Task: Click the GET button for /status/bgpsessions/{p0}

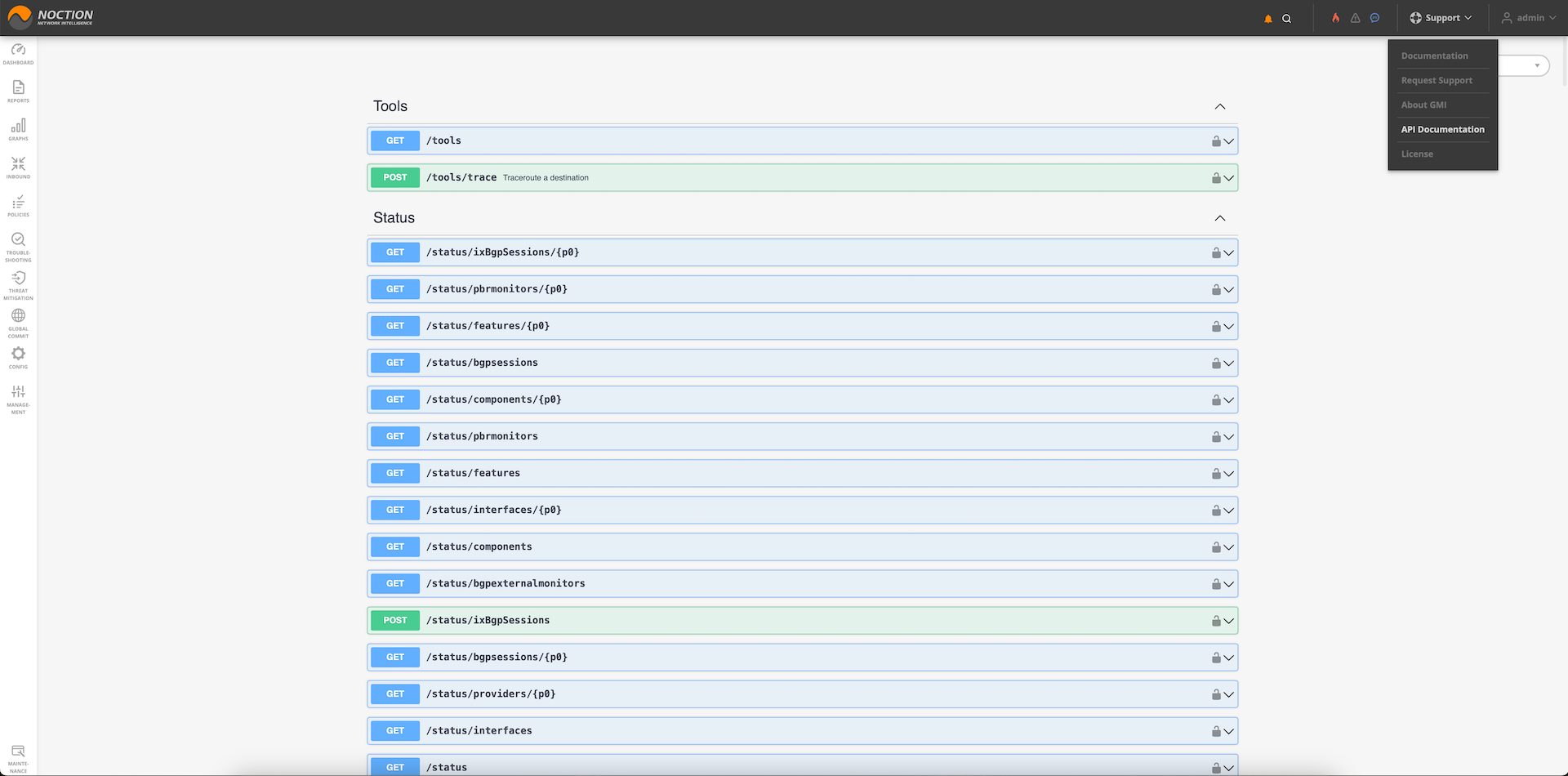Action: point(395,657)
